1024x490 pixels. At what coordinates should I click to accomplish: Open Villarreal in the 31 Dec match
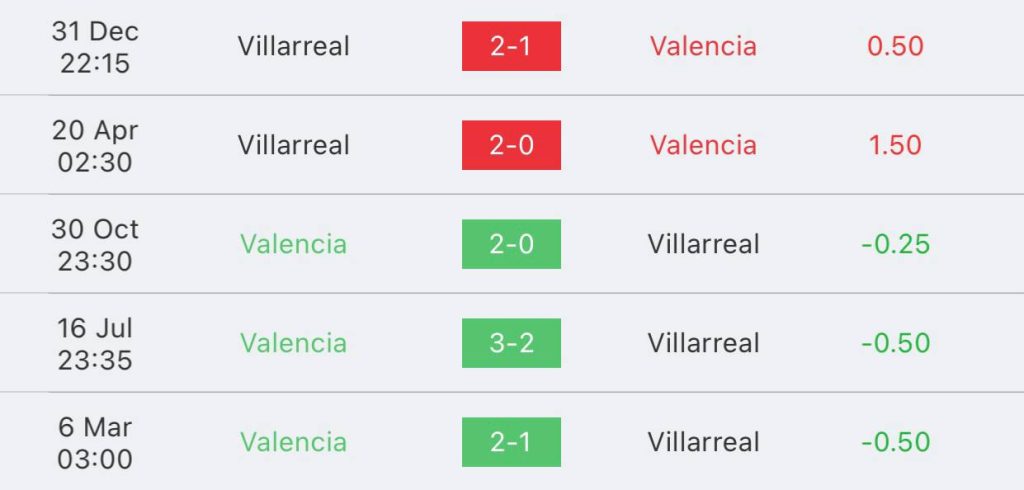coord(294,46)
